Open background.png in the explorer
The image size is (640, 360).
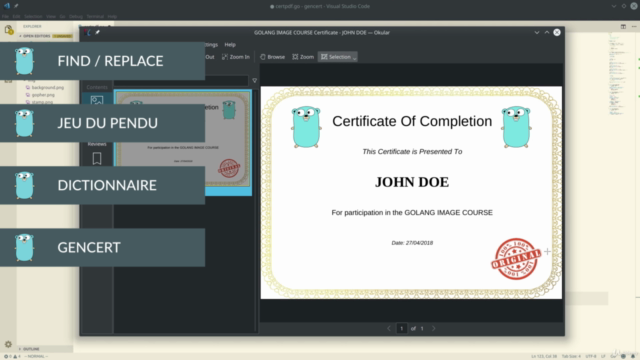(48, 87)
